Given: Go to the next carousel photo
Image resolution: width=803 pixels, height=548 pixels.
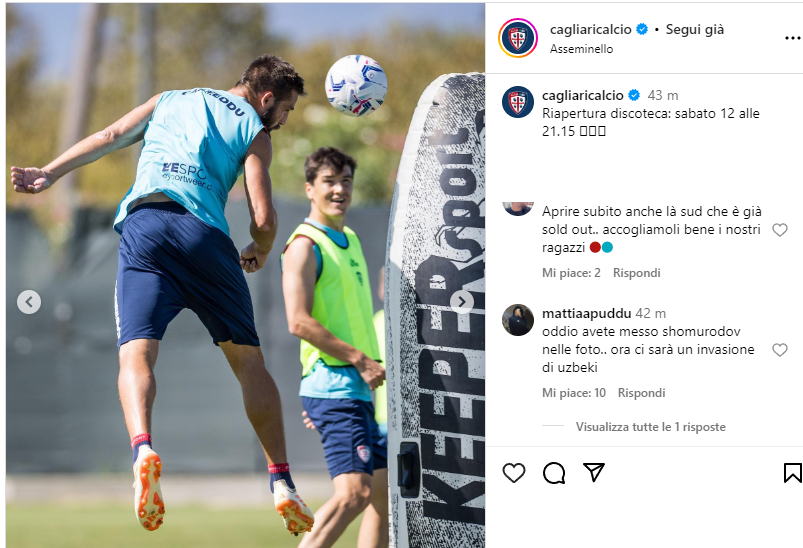Looking at the screenshot, I should tap(462, 302).
